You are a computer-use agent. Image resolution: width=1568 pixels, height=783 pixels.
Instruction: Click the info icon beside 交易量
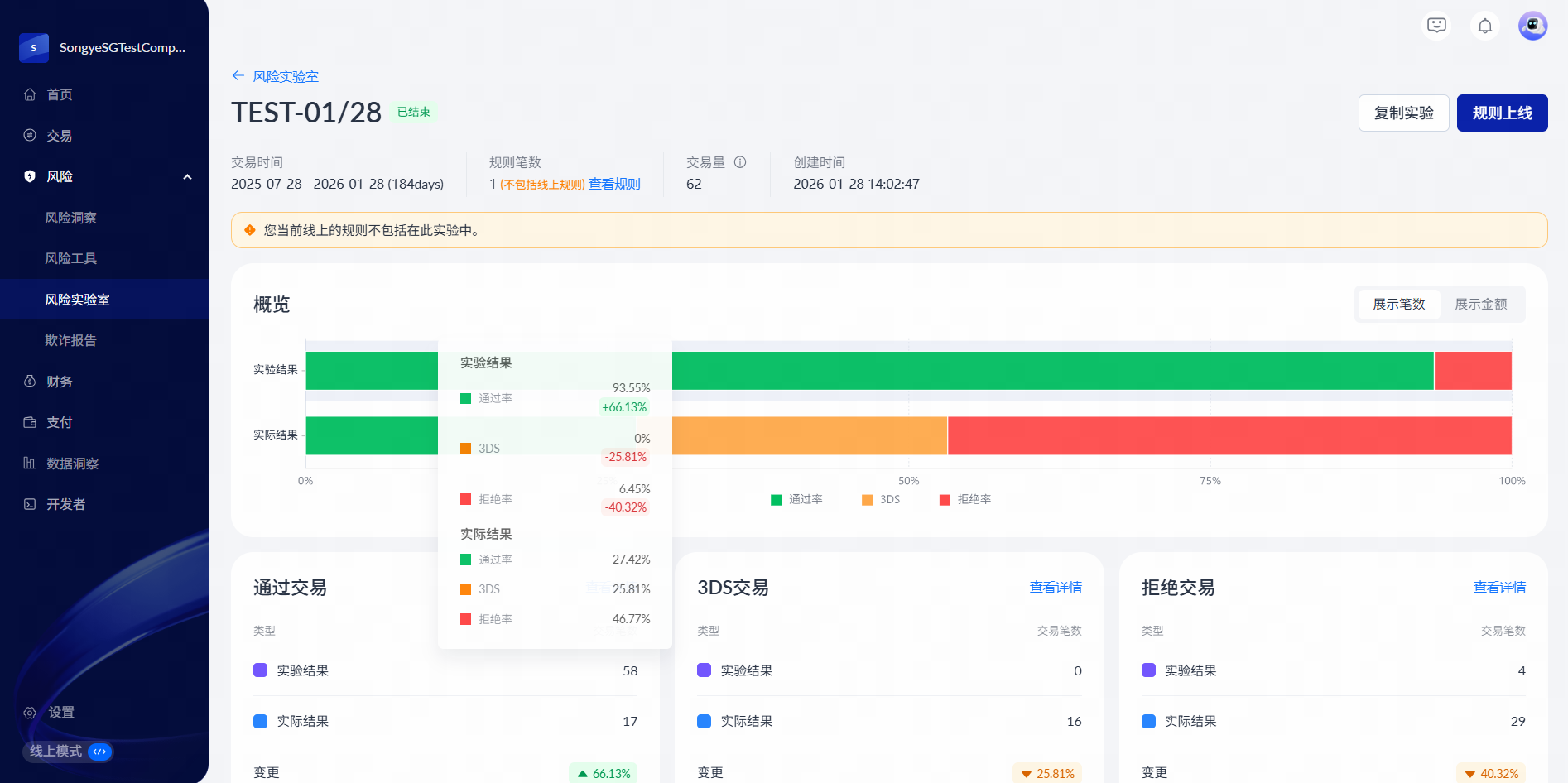(740, 162)
